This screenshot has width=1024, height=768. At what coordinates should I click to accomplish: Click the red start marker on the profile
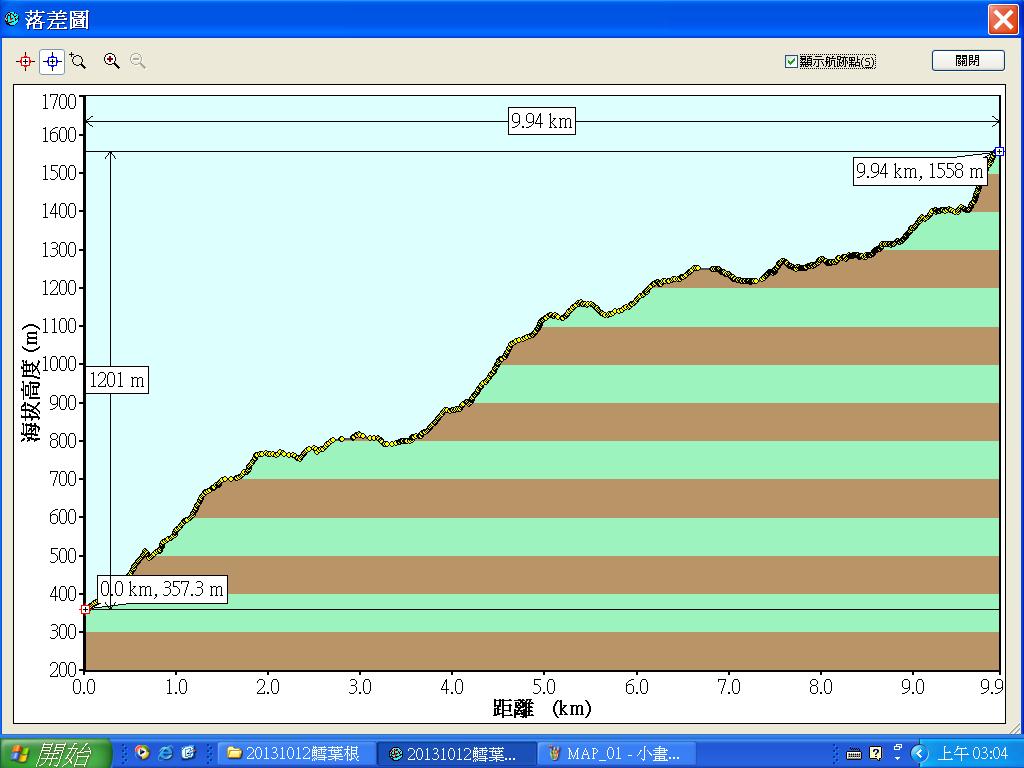(x=85, y=609)
